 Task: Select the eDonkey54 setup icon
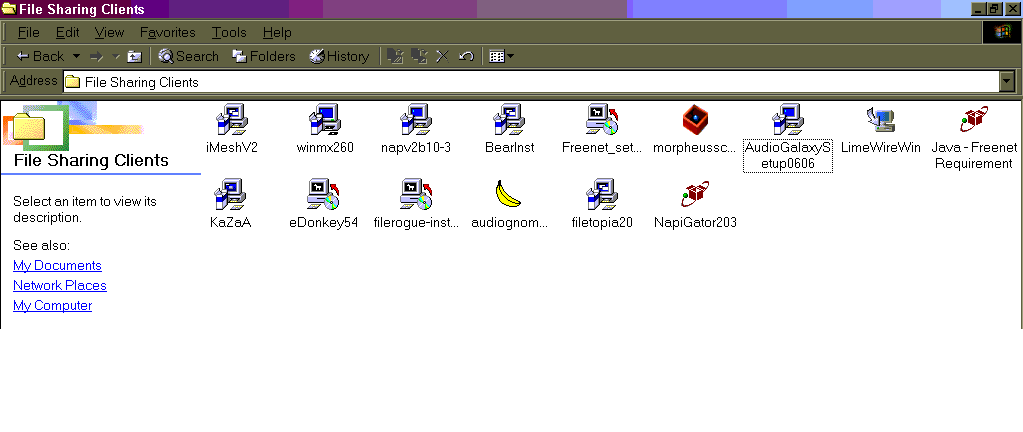[x=324, y=194]
